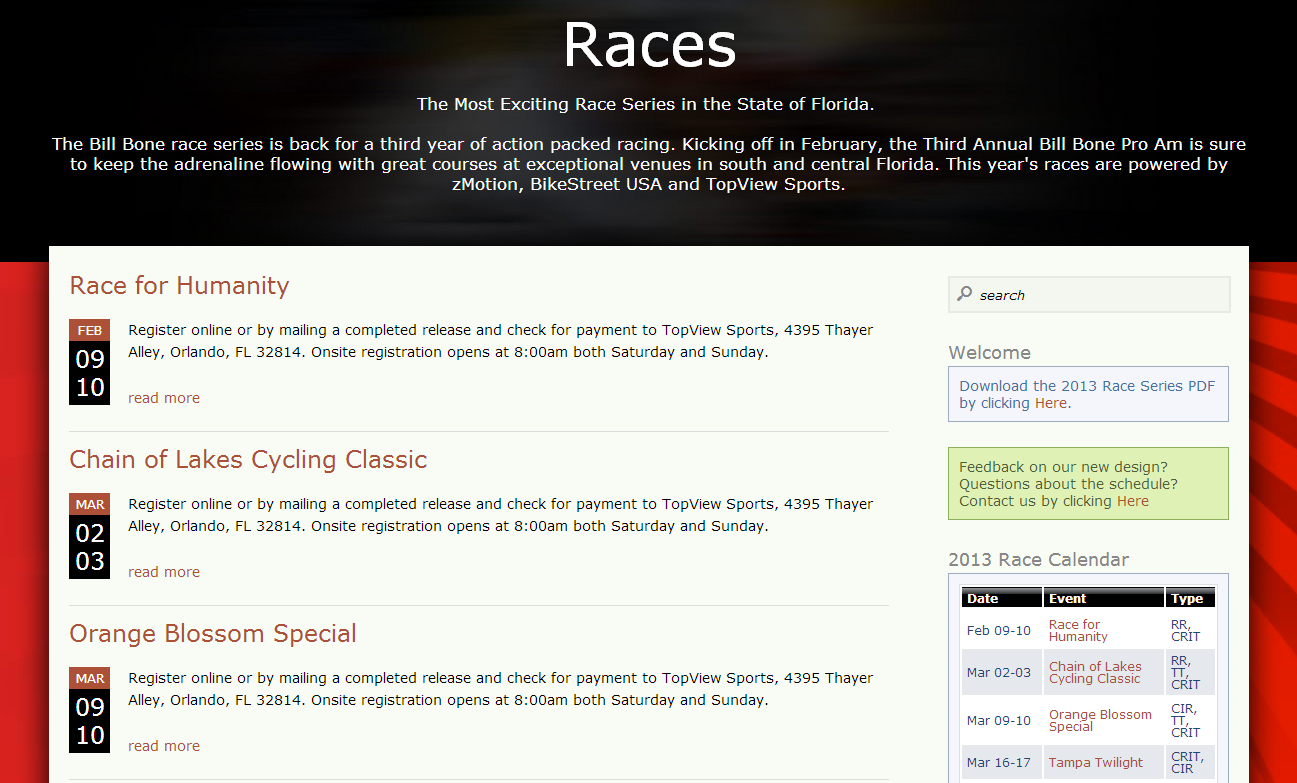This screenshot has height=783, width=1297.
Task: Click the Type column header in calendar
Action: click(1187, 598)
